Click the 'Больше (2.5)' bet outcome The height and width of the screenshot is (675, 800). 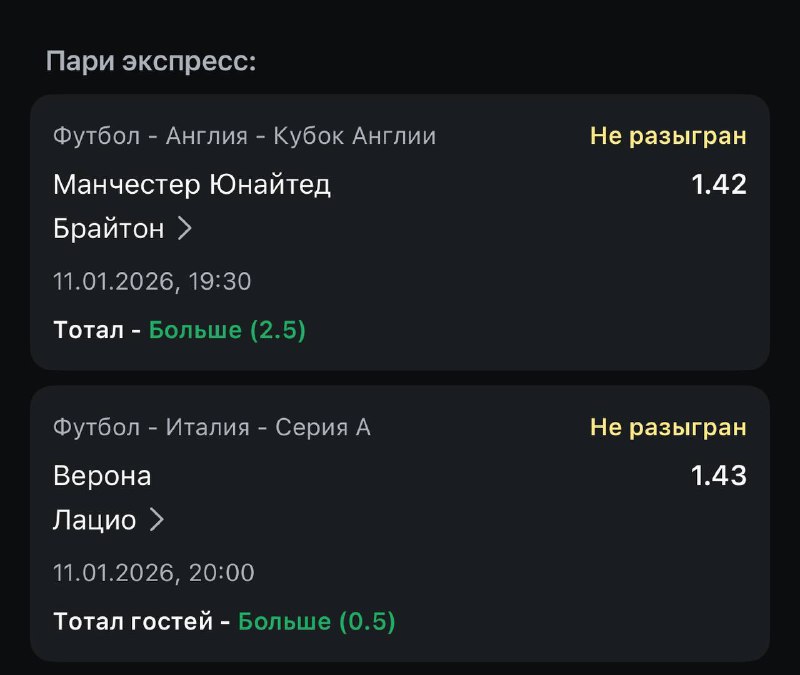pyautogui.click(x=227, y=330)
